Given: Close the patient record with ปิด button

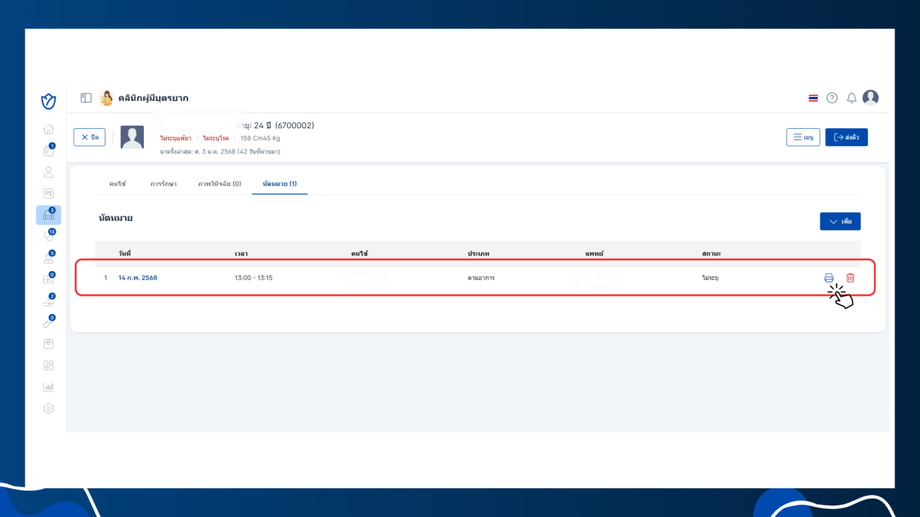Looking at the screenshot, I should [89, 137].
